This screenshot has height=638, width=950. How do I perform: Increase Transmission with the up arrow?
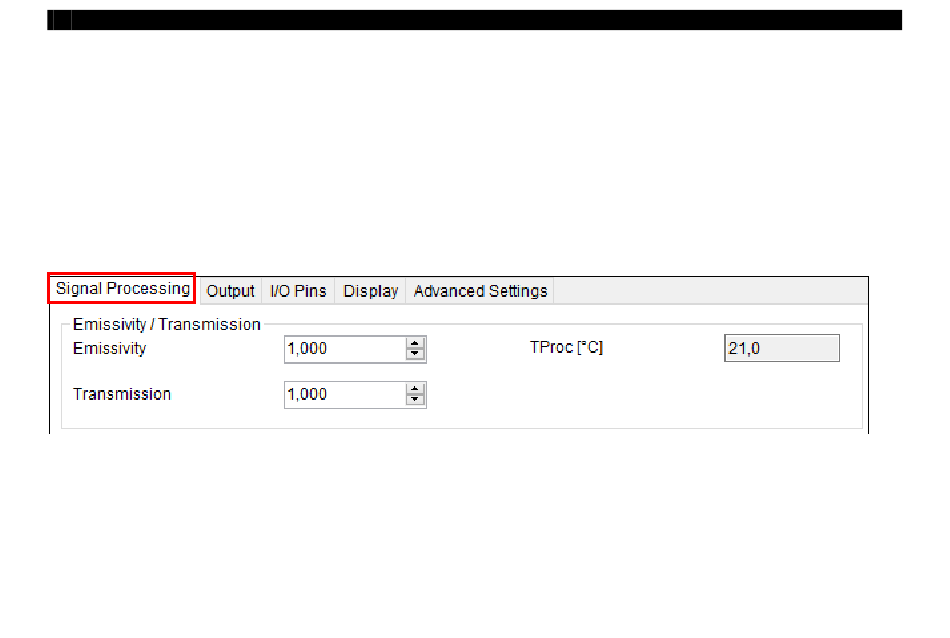(x=415, y=389)
